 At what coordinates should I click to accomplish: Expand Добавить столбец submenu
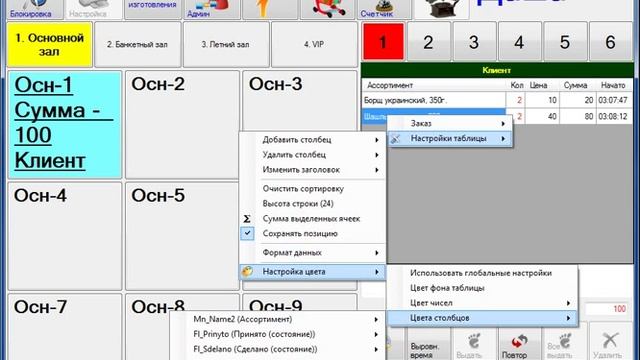click(313, 140)
